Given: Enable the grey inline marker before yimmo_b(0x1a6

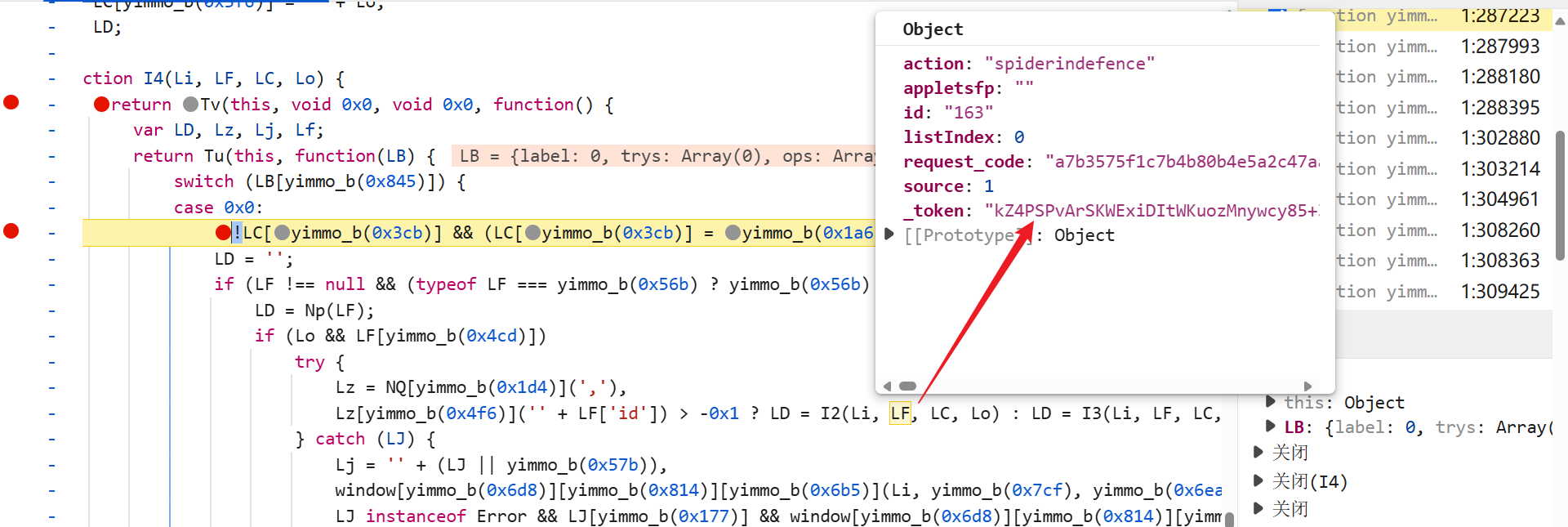Looking at the screenshot, I should coord(733,233).
